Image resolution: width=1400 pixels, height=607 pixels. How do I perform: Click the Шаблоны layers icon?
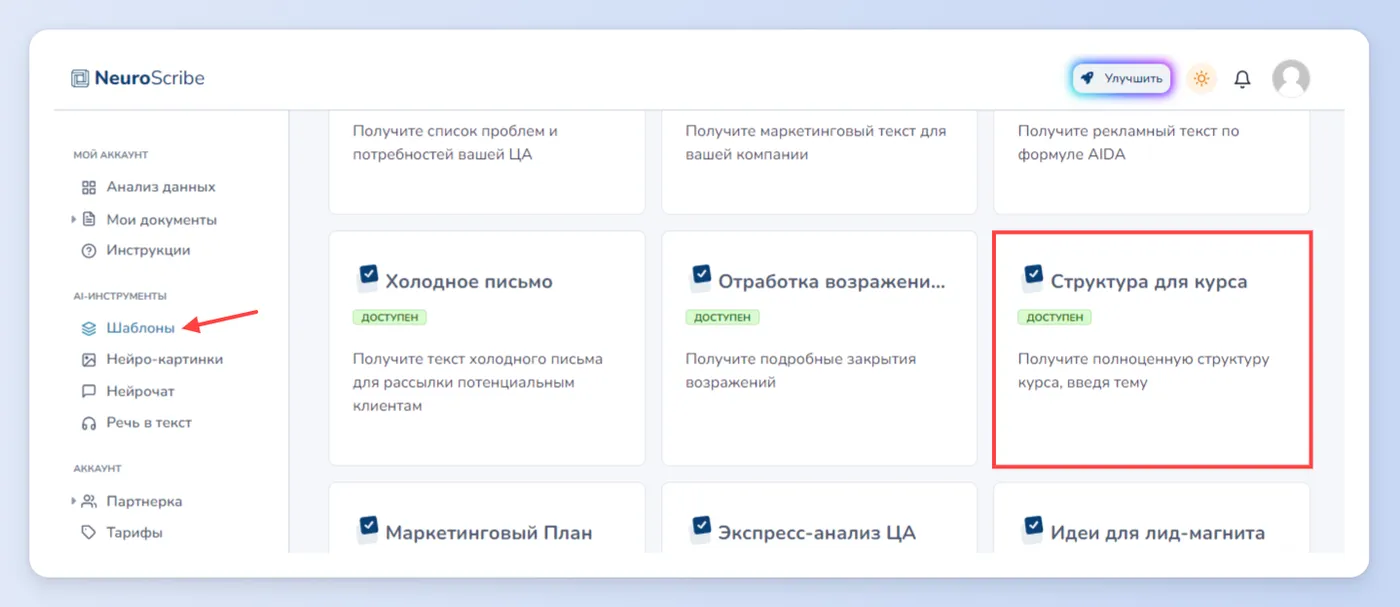tap(88, 327)
